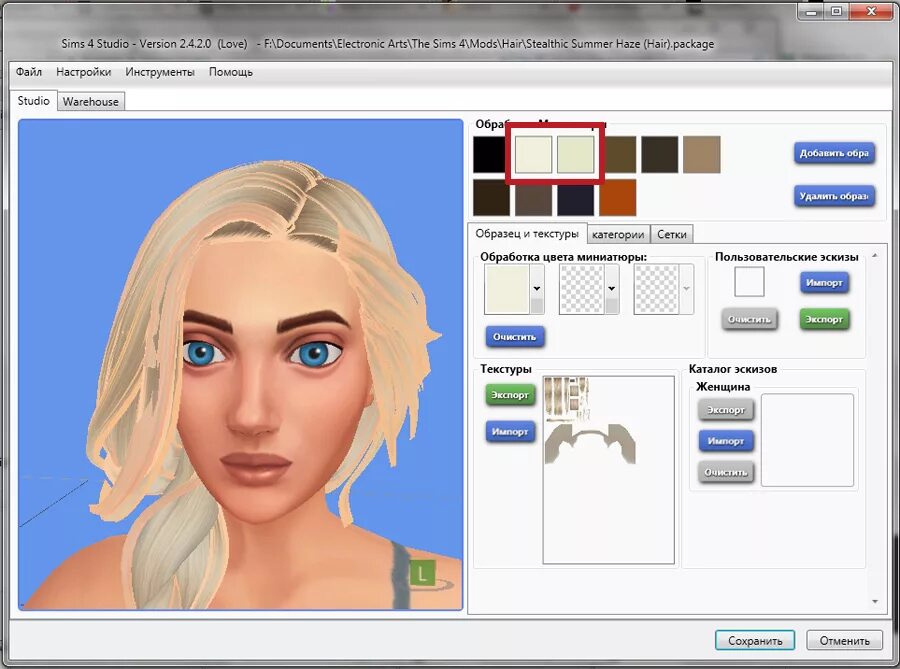Click the empty custom thumbnail box
The height and width of the screenshot is (669, 900).
pos(749,282)
